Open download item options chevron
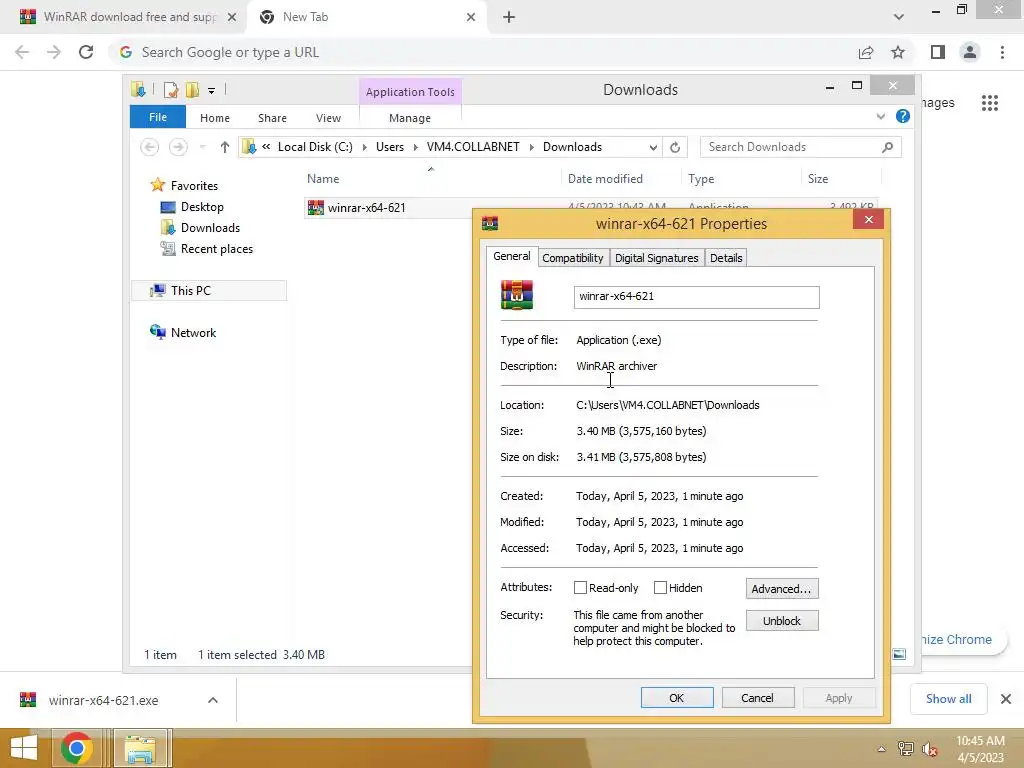 coord(213,700)
